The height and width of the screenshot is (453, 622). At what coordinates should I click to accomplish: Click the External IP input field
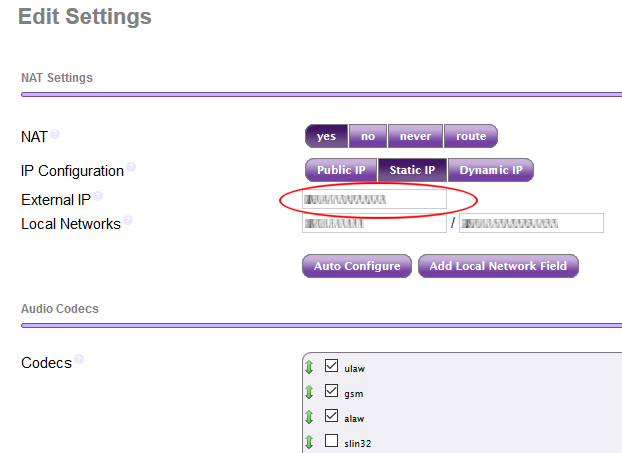pos(375,200)
